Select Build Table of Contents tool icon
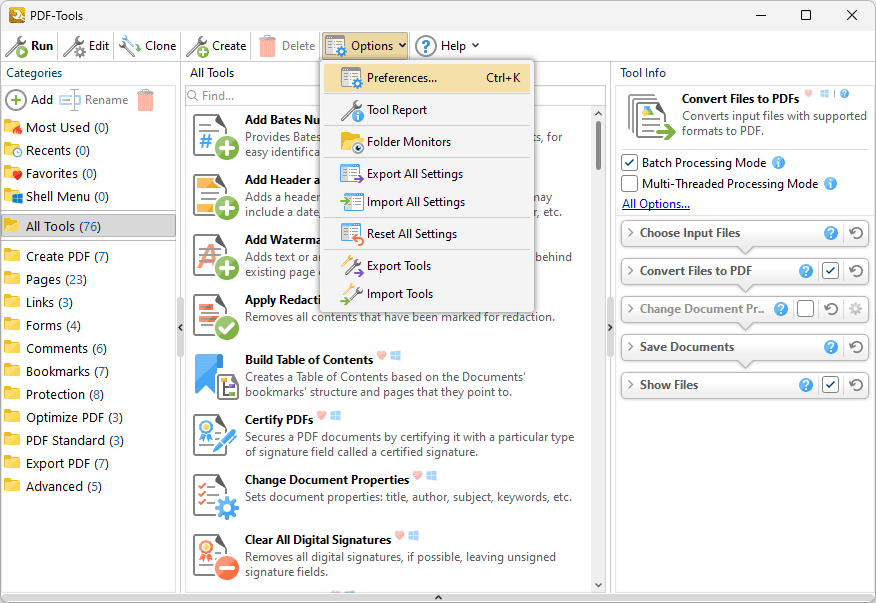876x603 pixels. 216,376
